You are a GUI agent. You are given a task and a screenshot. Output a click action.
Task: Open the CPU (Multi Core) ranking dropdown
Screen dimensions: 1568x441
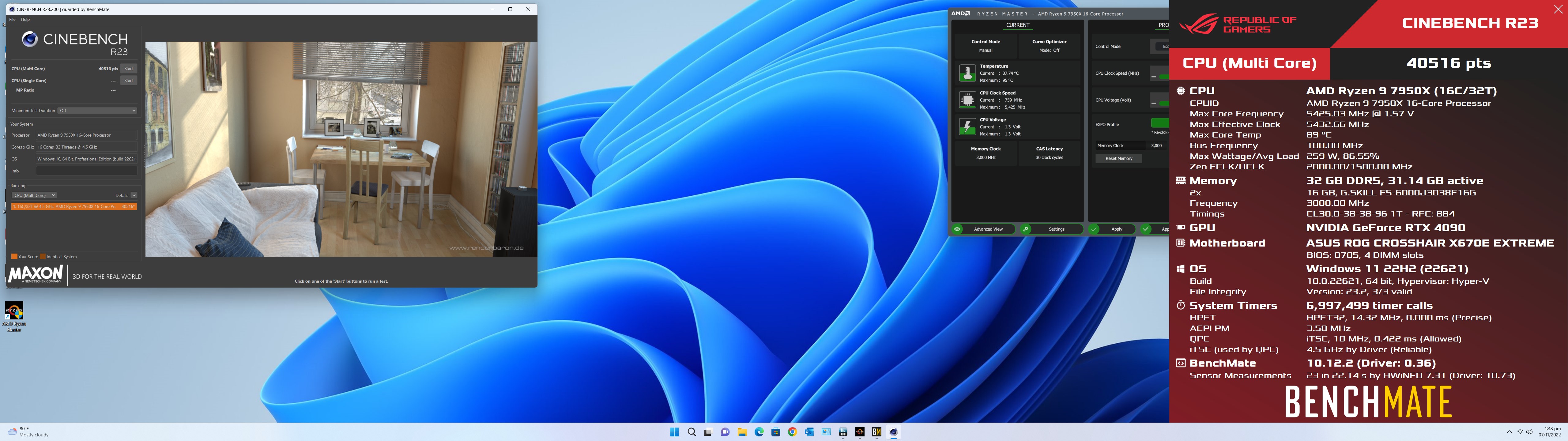[x=34, y=195]
